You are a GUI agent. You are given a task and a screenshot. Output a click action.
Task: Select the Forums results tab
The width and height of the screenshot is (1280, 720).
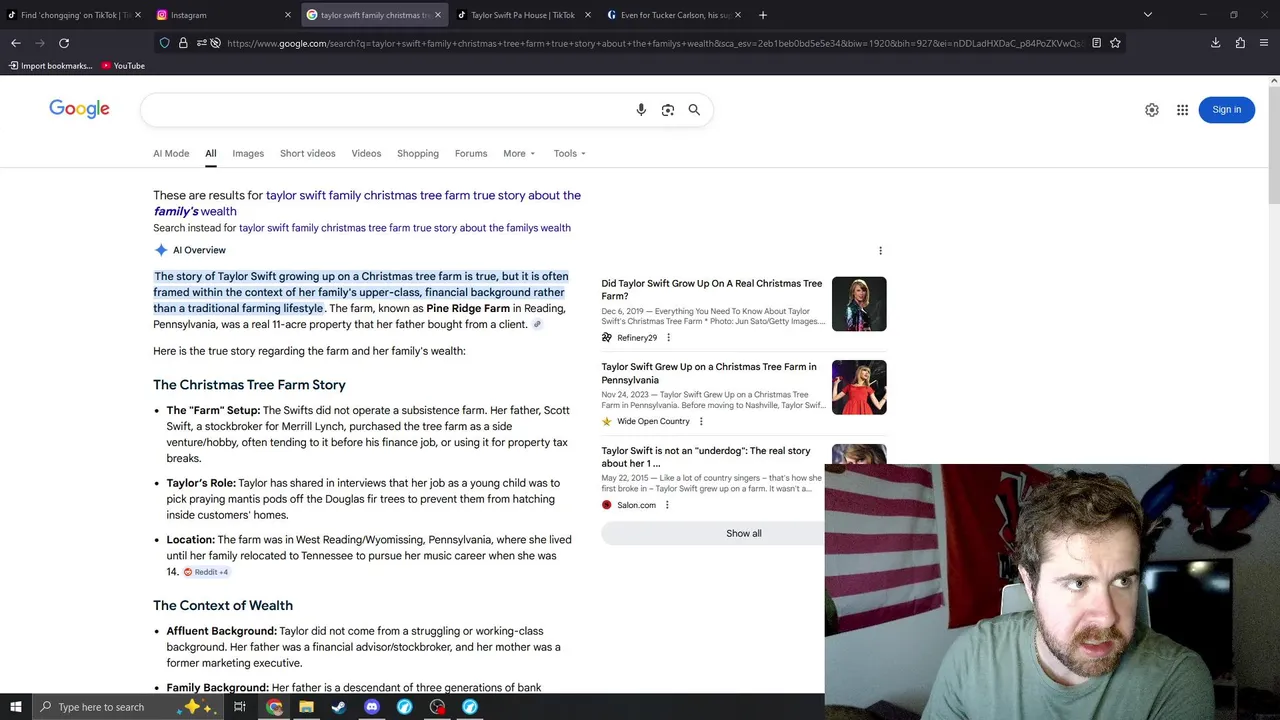[471, 153]
